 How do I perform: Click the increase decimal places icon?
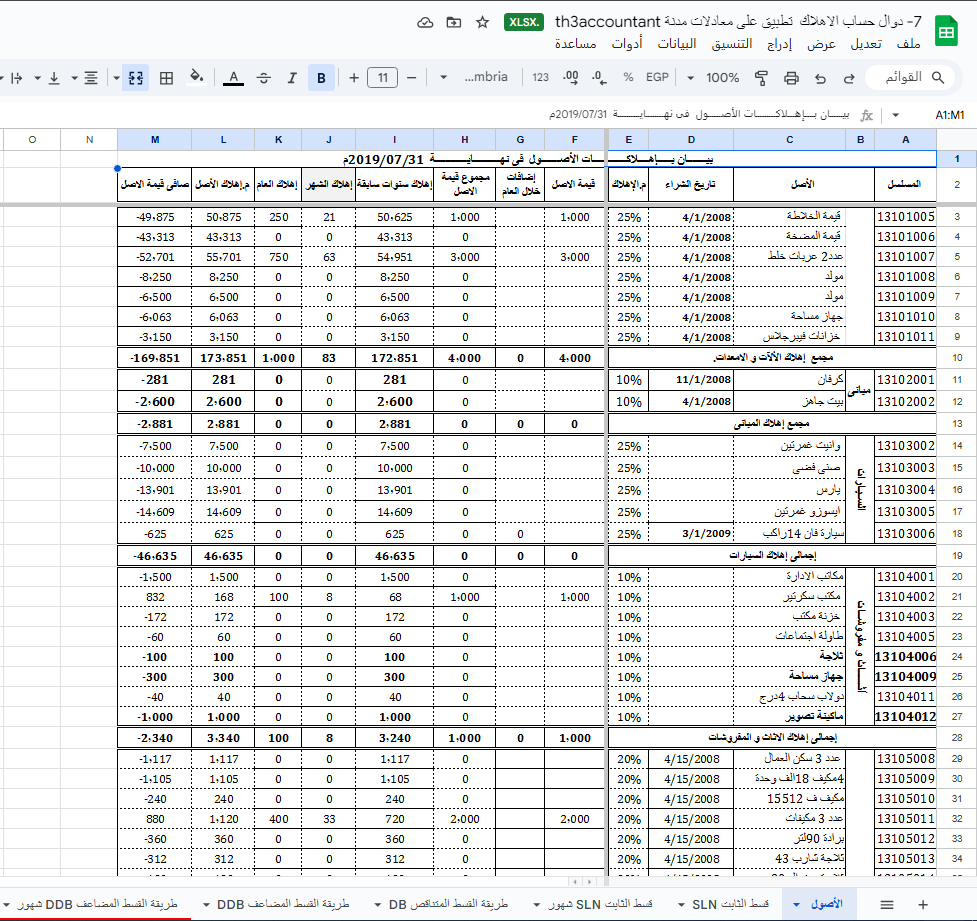tap(570, 77)
